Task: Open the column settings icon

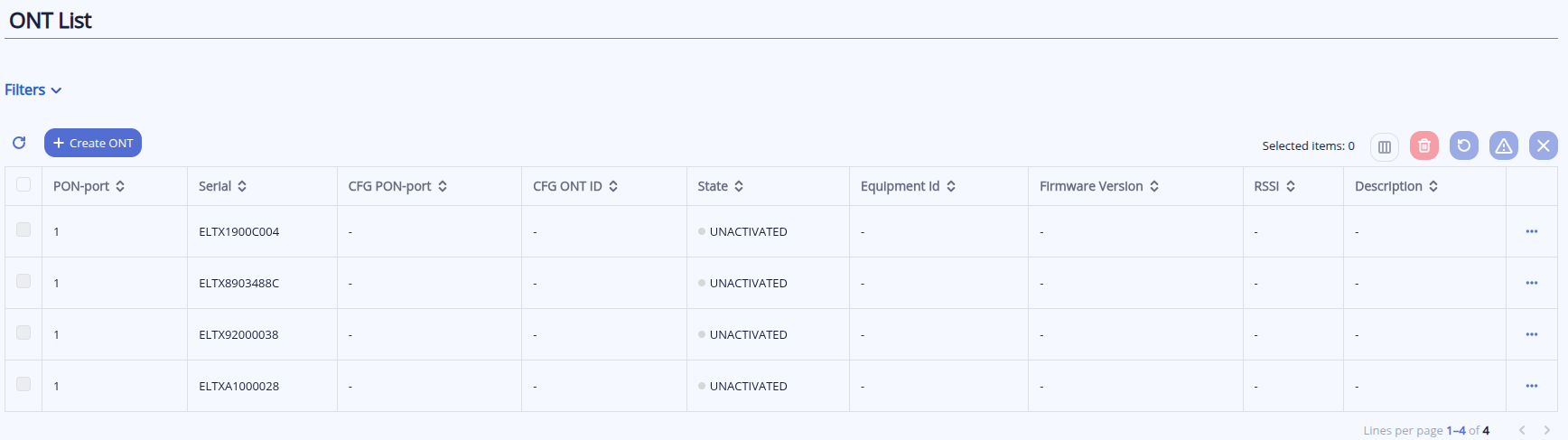Action: 1384,146
